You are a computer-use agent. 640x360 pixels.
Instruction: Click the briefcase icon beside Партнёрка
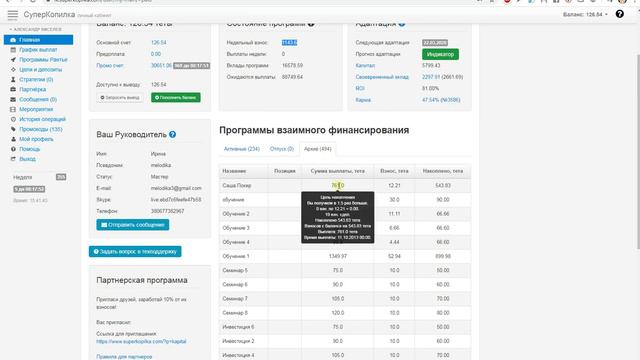(13, 89)
